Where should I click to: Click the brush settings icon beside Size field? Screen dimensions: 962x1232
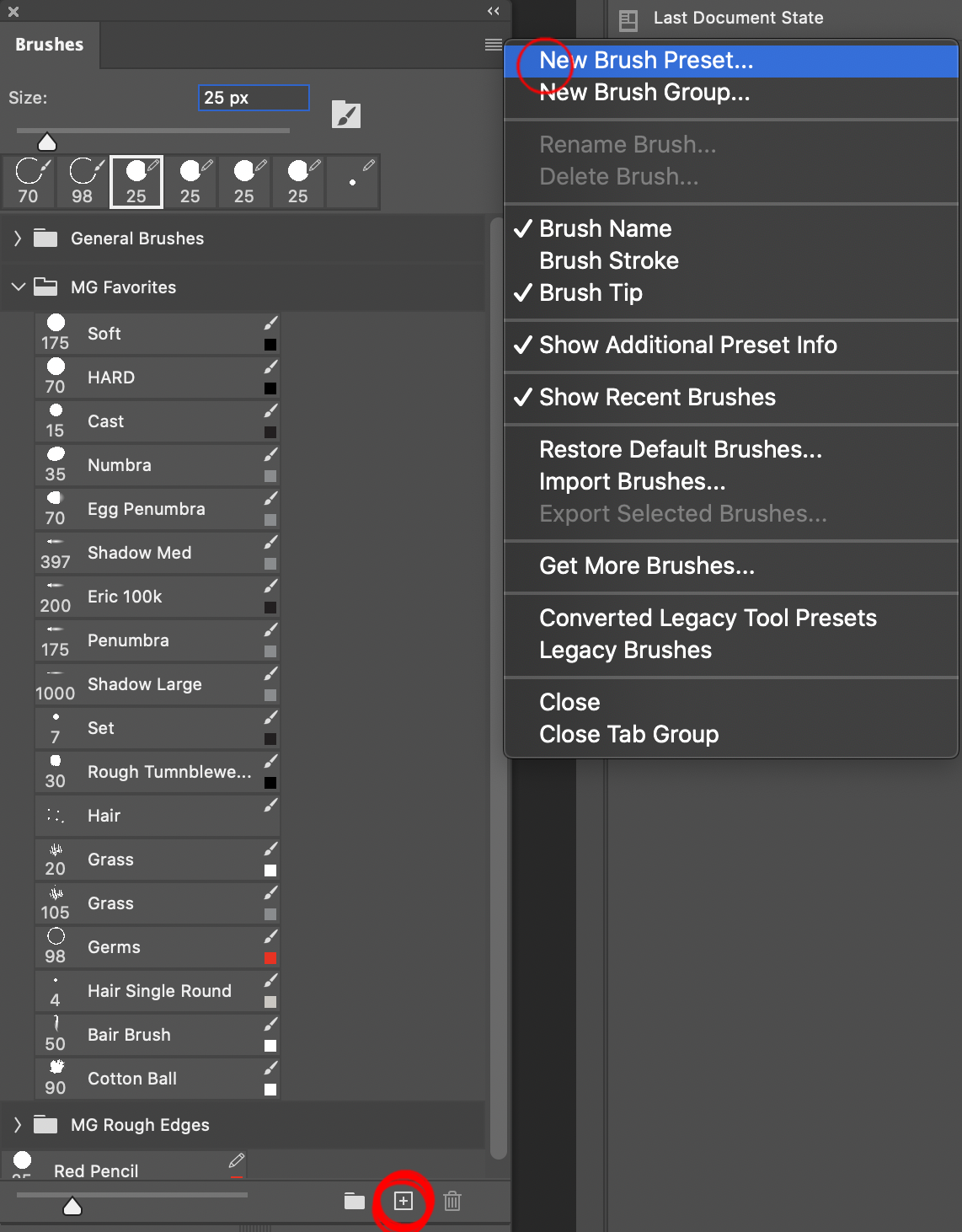point(346,115)
